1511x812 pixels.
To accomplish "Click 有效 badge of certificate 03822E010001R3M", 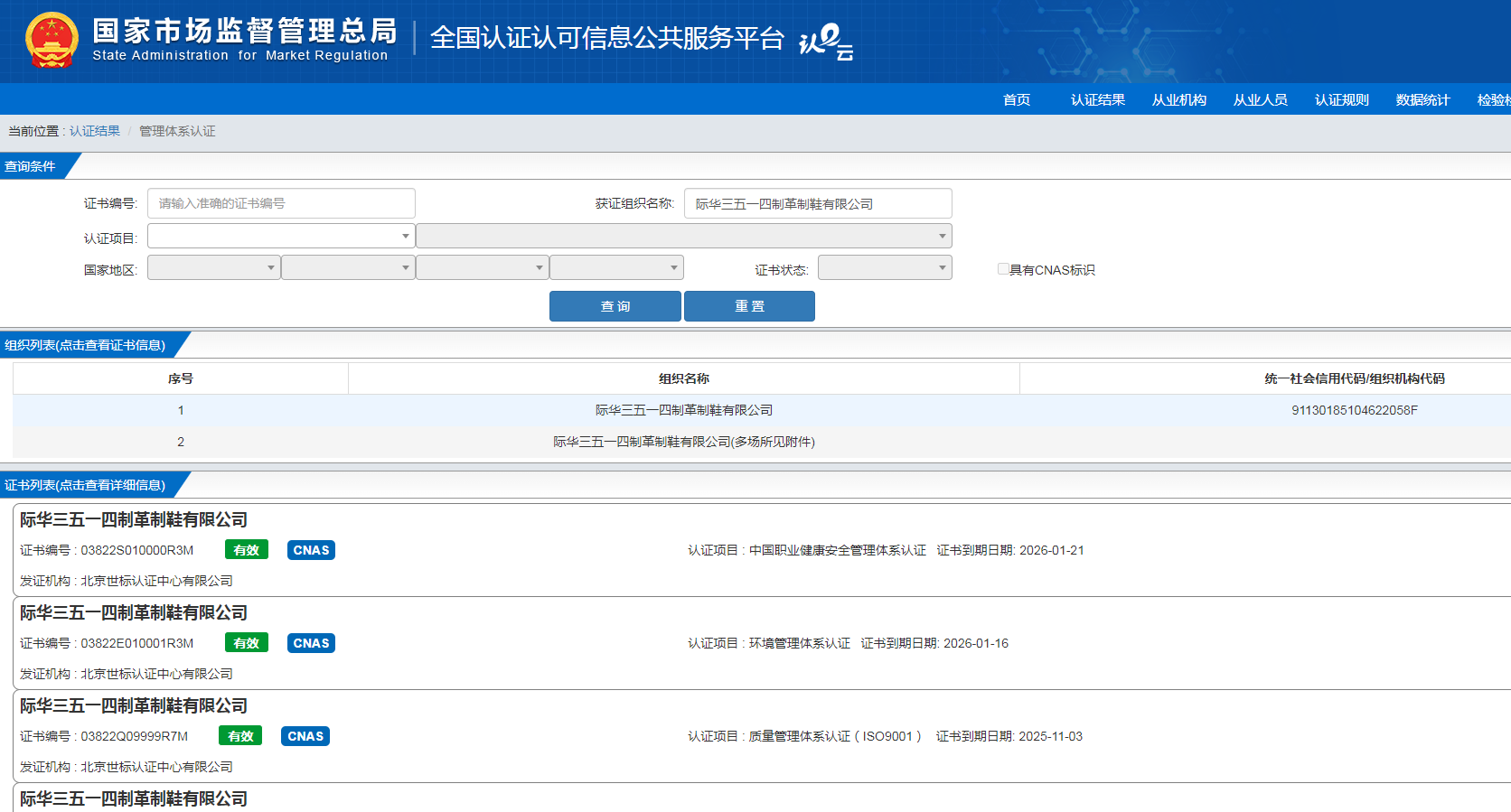I will 247,643.
